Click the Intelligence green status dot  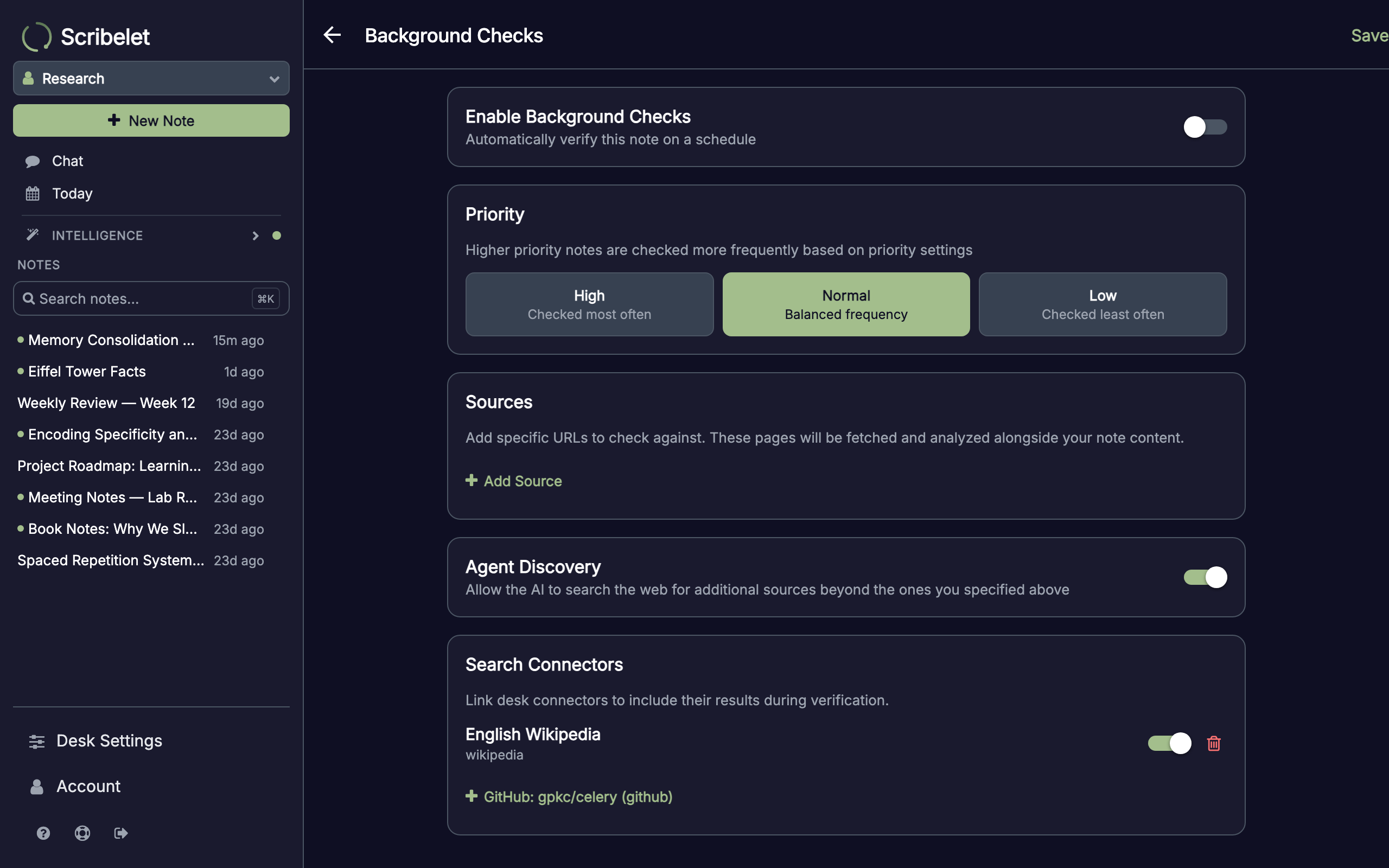pyautogui.click(x=277, y=235)
